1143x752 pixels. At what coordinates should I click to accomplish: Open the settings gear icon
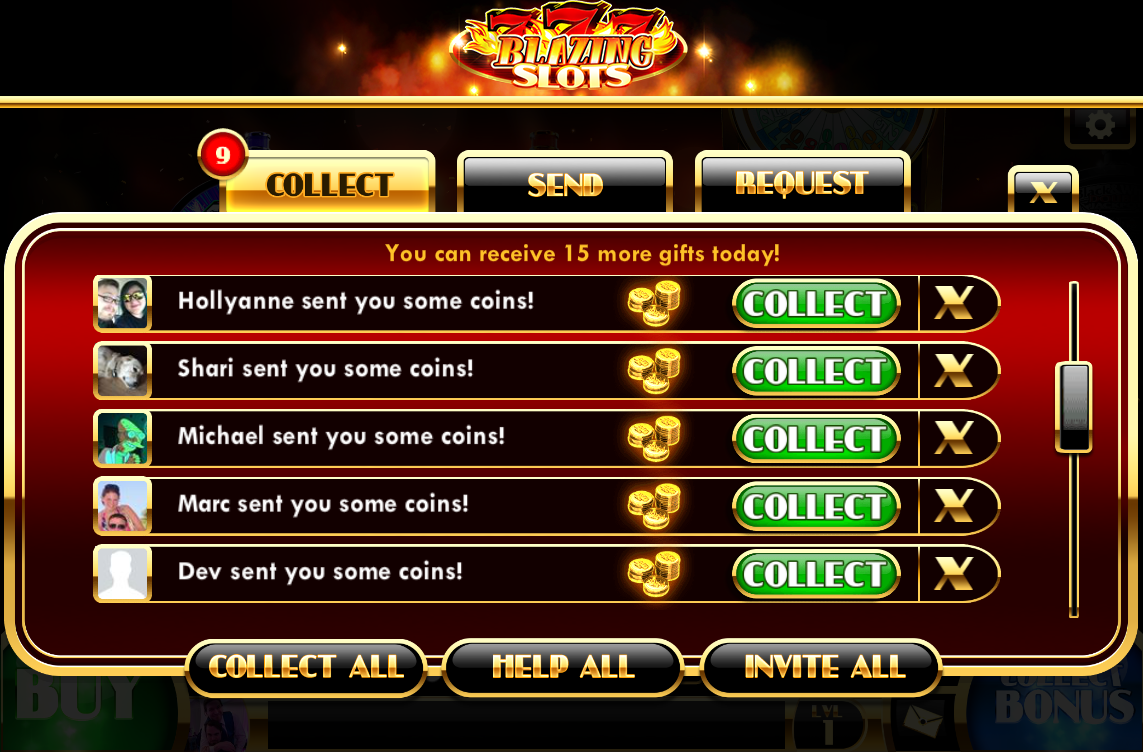tap(1100, 125)
